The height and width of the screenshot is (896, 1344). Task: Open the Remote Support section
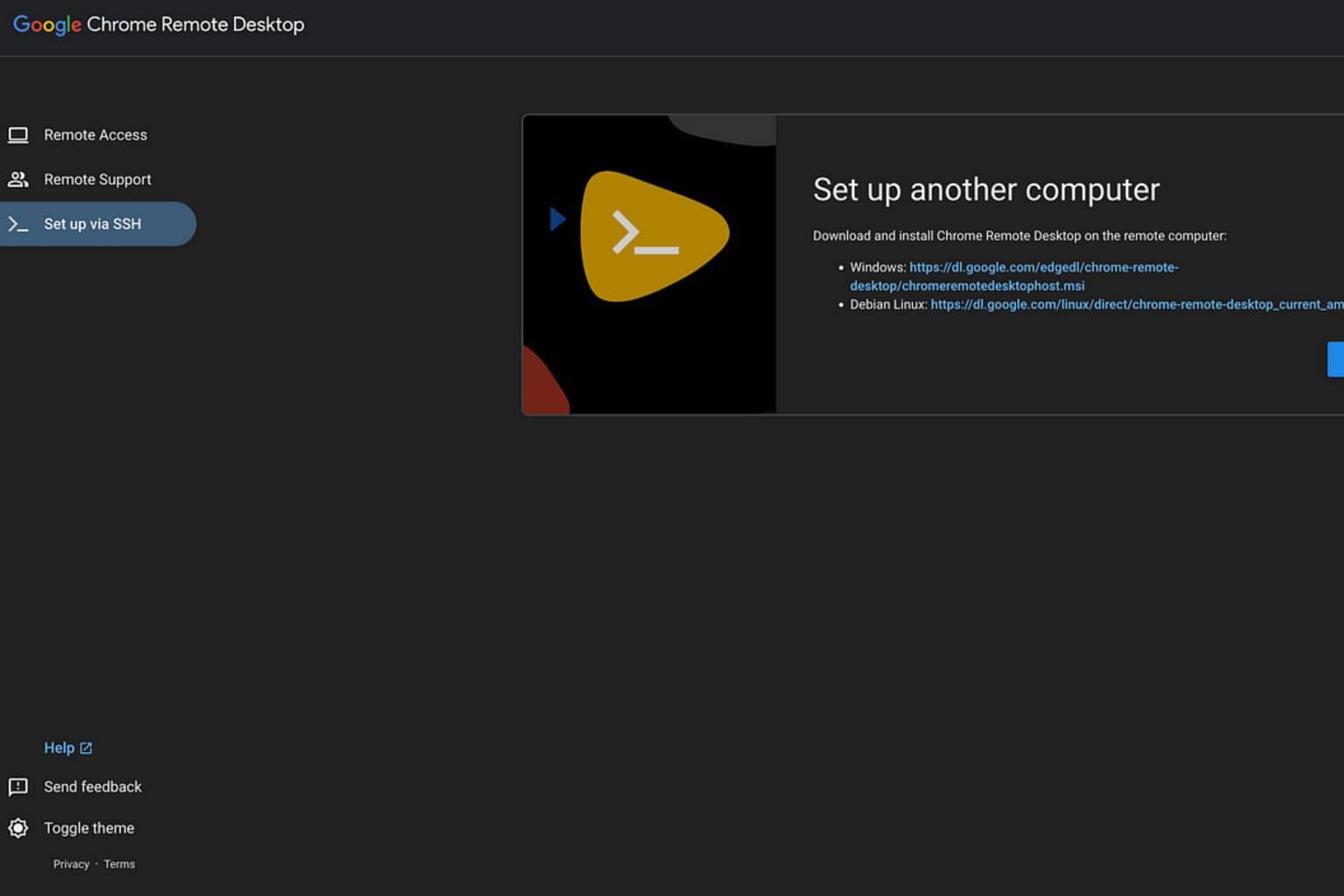coord(97,179)
